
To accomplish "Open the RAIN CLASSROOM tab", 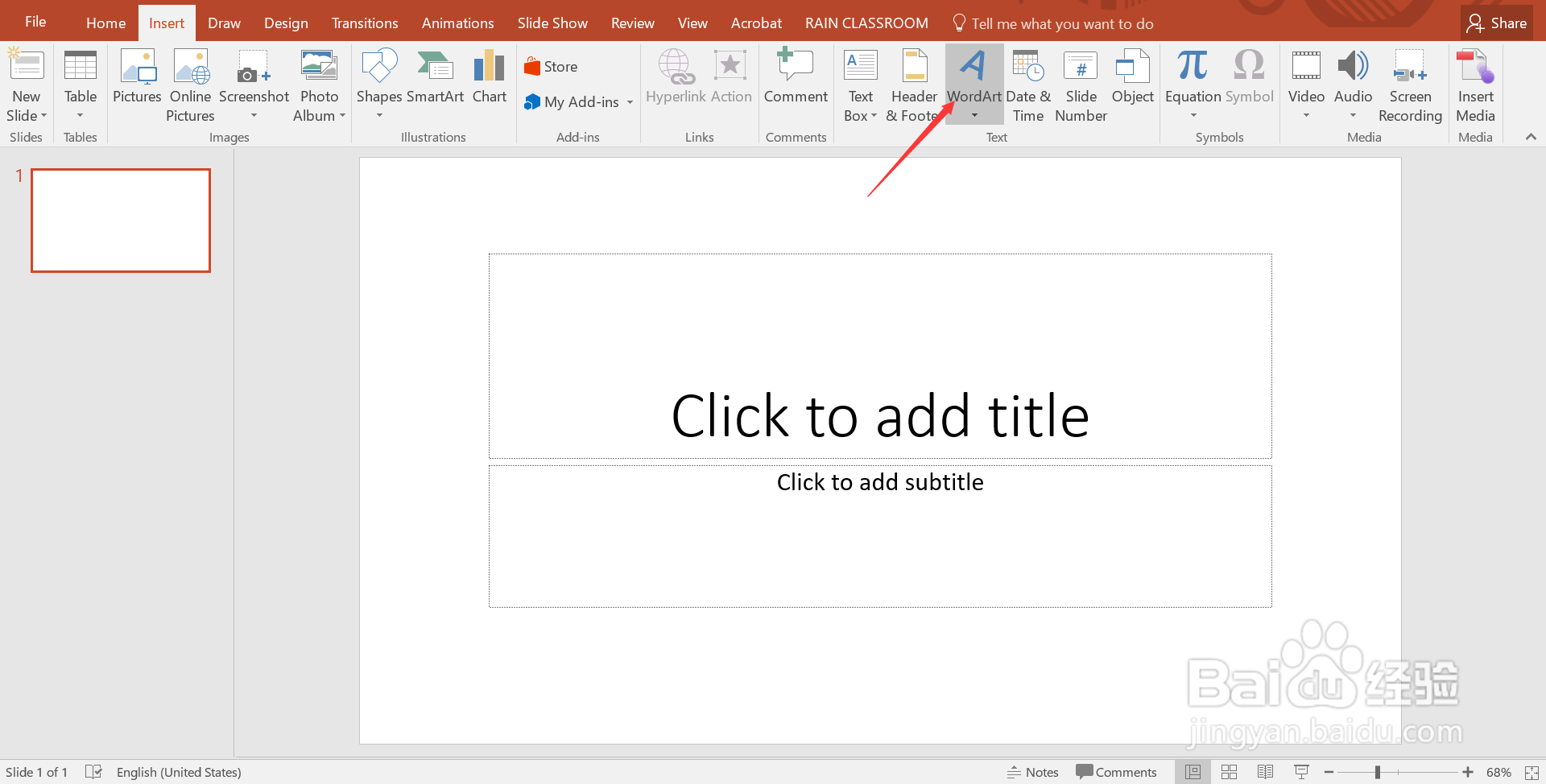I will pyautogui.click(x=866, y=23).
